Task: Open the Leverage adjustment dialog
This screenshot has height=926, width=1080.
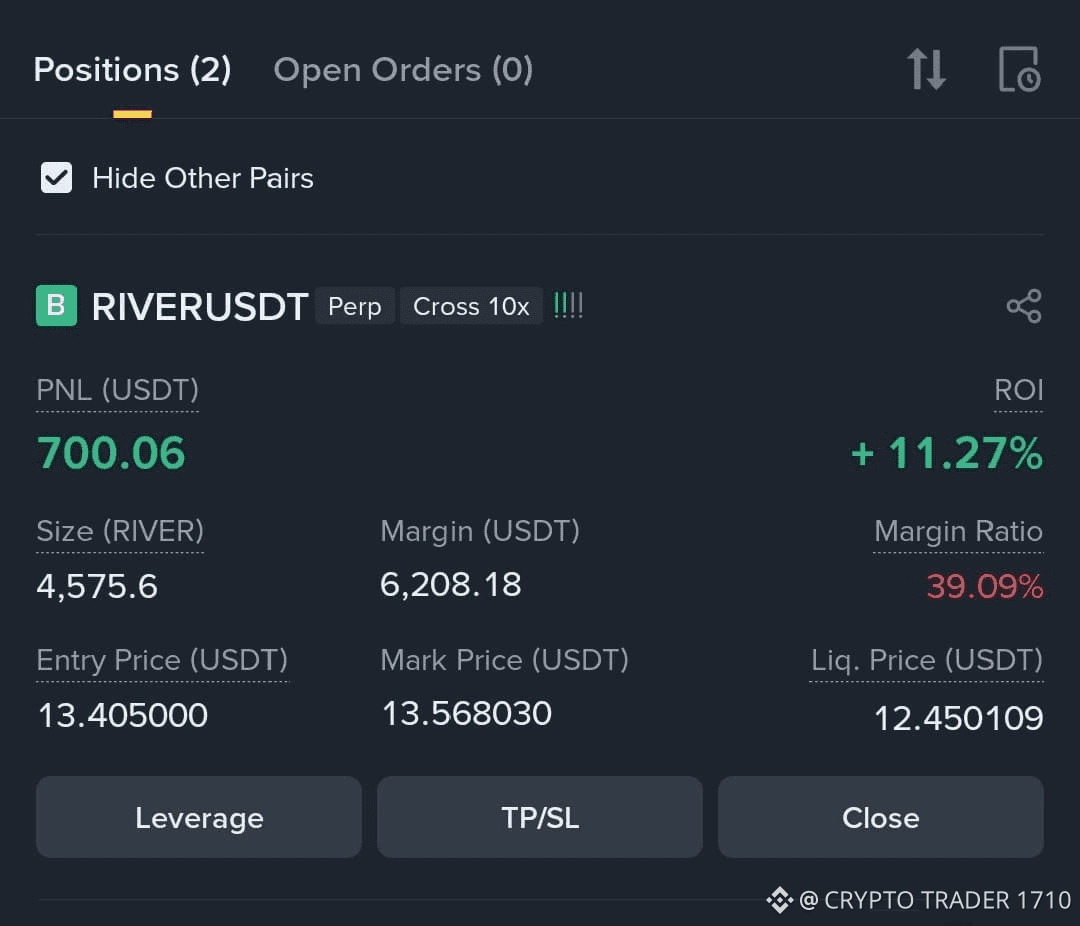Action: click(198, 817)
